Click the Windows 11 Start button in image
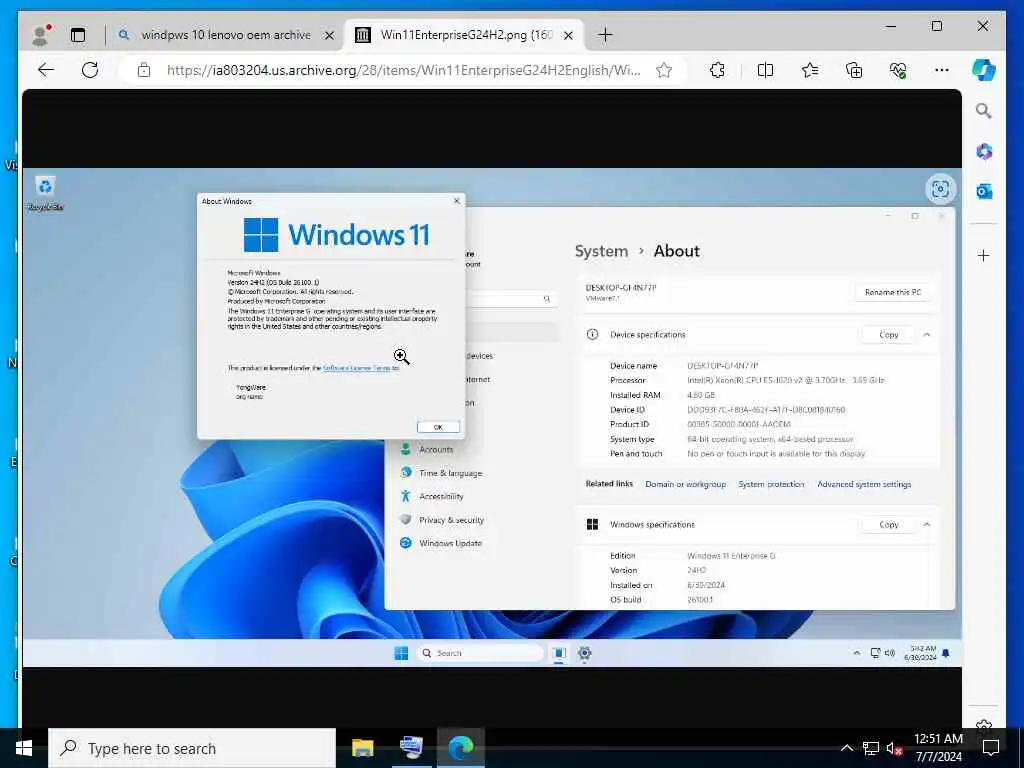The height and width of the screenshot is (768, 1024). point(401,653)
